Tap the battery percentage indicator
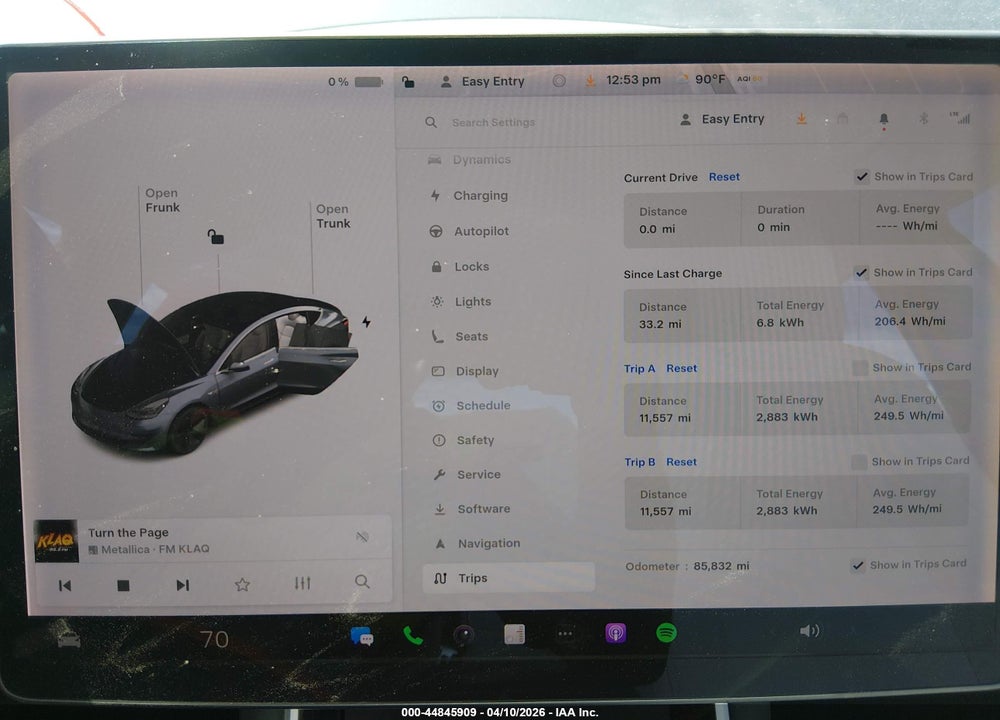This screenshot has width=1000, height=720. point(355,82)
